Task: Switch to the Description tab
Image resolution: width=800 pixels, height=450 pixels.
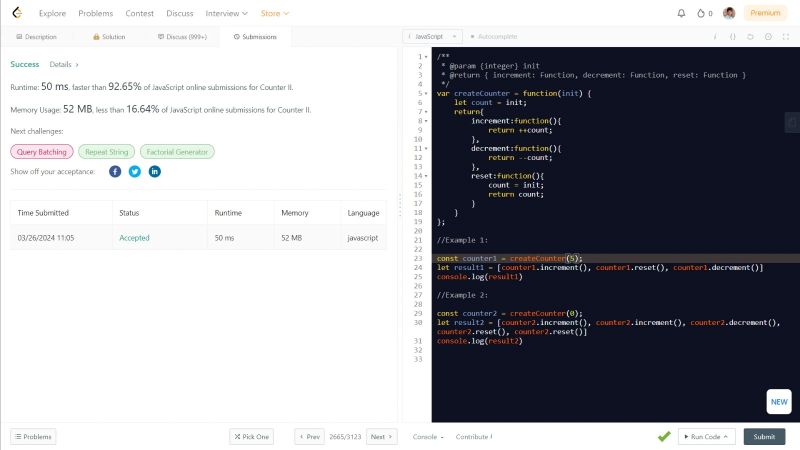Action: (x=35, y=36)
